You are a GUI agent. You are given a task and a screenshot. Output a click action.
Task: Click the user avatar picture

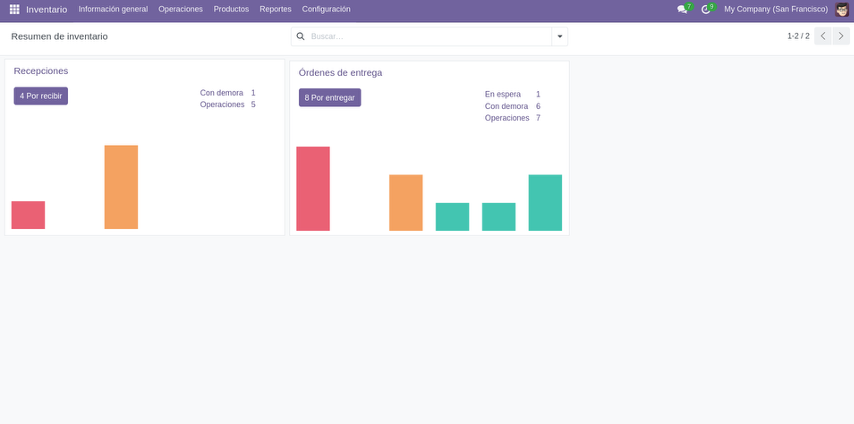841,9
